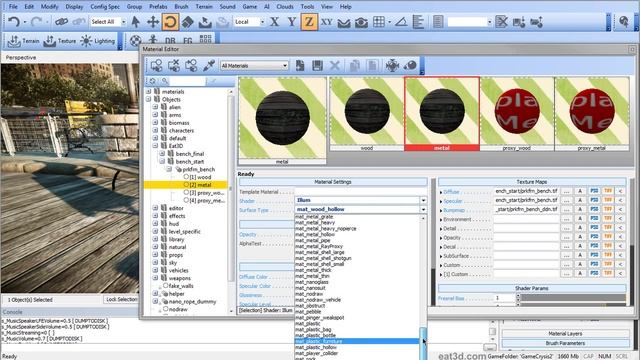Open the File menu
The height and width of the screenshot is (360, 640).
[x=13, y=7]
